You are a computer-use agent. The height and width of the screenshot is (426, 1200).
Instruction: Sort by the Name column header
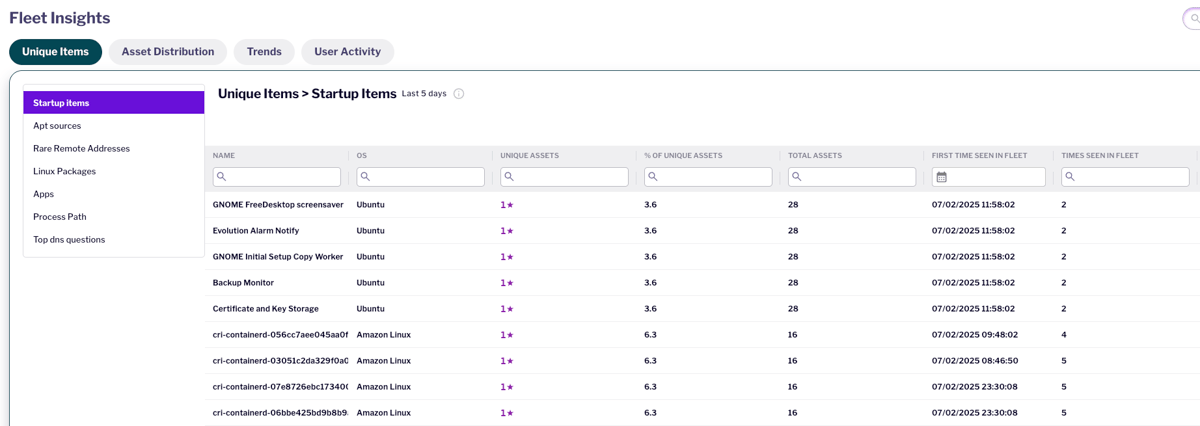pyautogui.click(x=224, y=156)
